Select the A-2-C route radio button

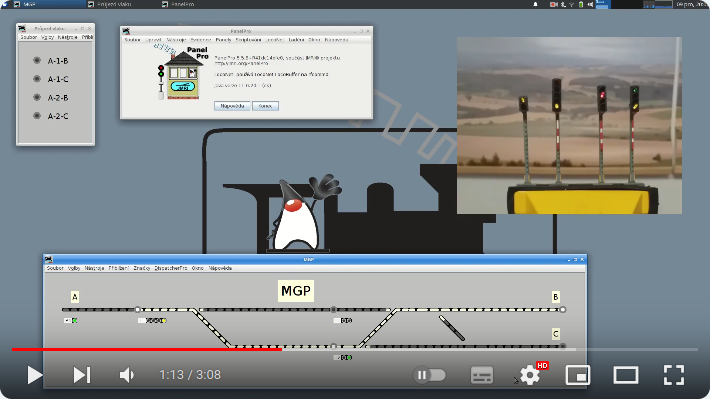coord(37,115)
